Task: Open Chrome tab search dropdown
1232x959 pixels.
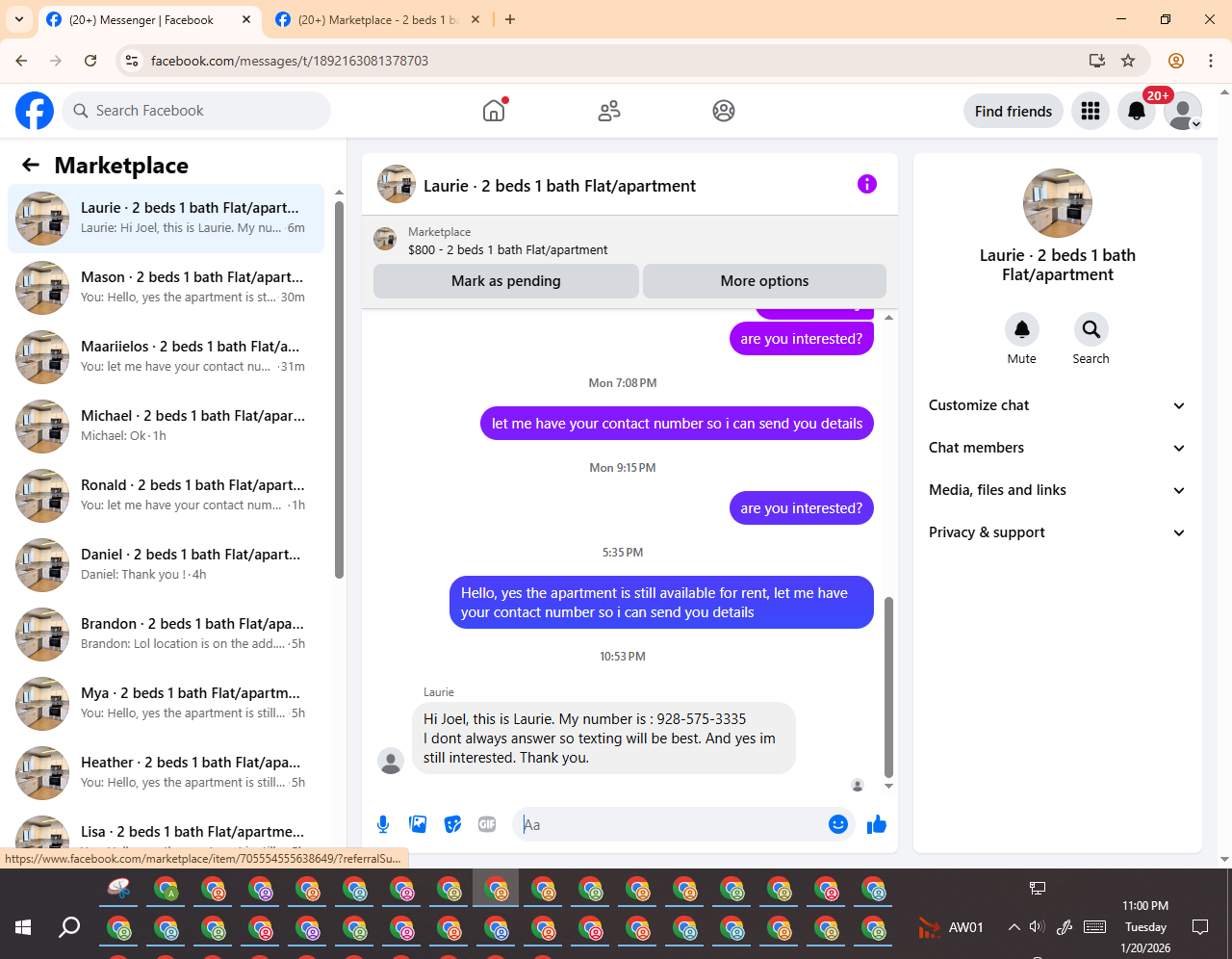Action: pyautogui.click(x=19, y=19)
